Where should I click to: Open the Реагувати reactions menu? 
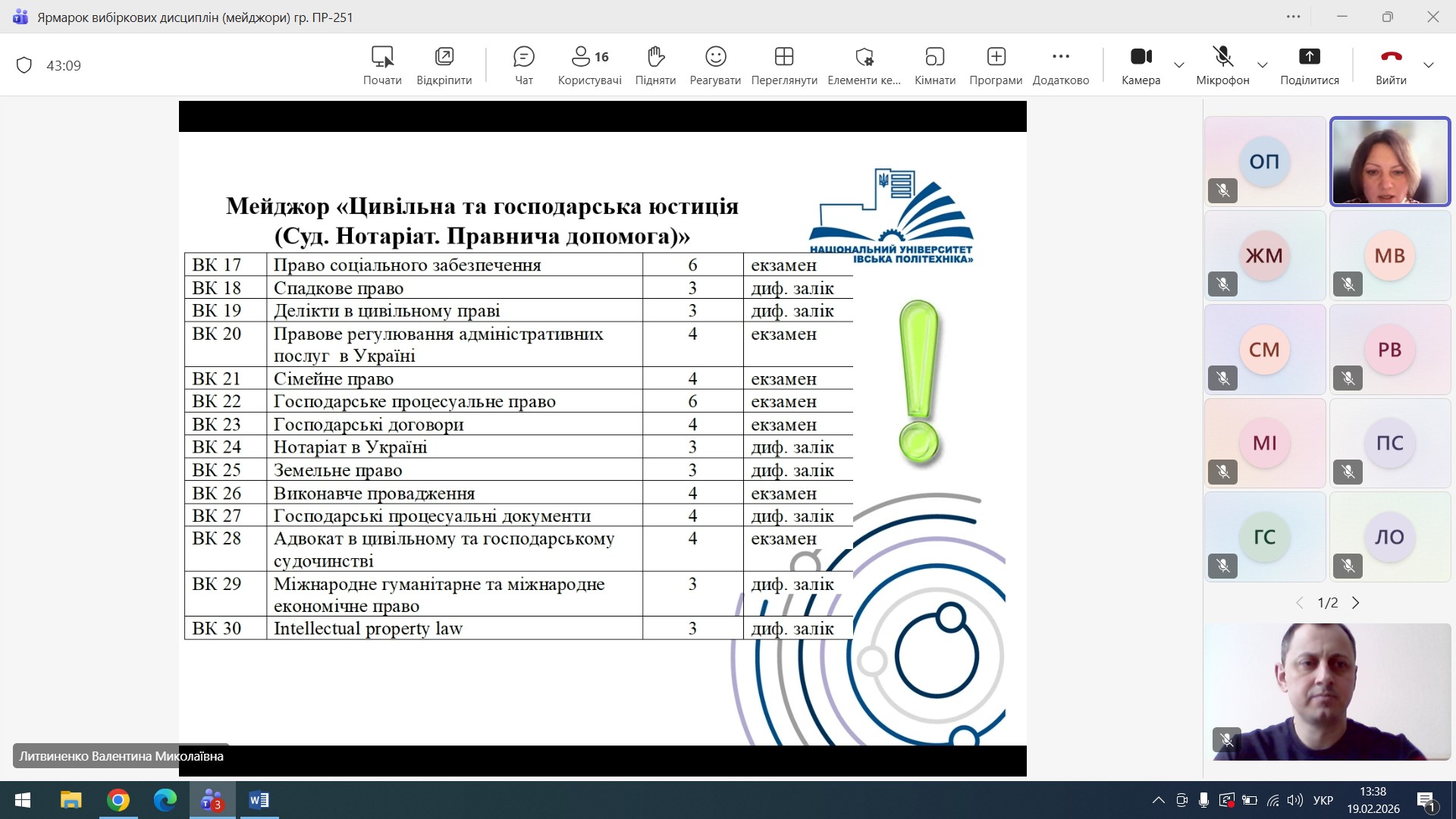pyautogui.click(x=715, y=64)
